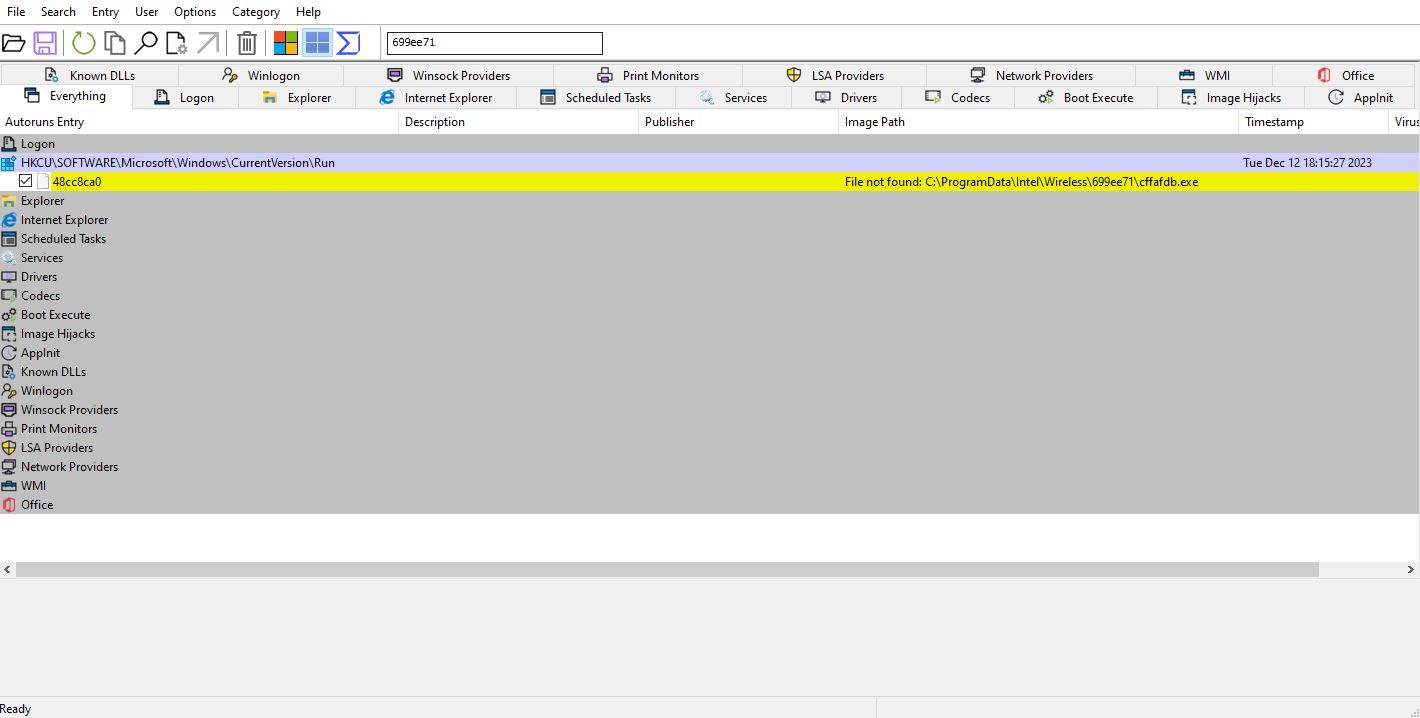Click the Jump to Entry arrow icon
The height and width of the screenshot is (718, 1420).
[207, 43]
